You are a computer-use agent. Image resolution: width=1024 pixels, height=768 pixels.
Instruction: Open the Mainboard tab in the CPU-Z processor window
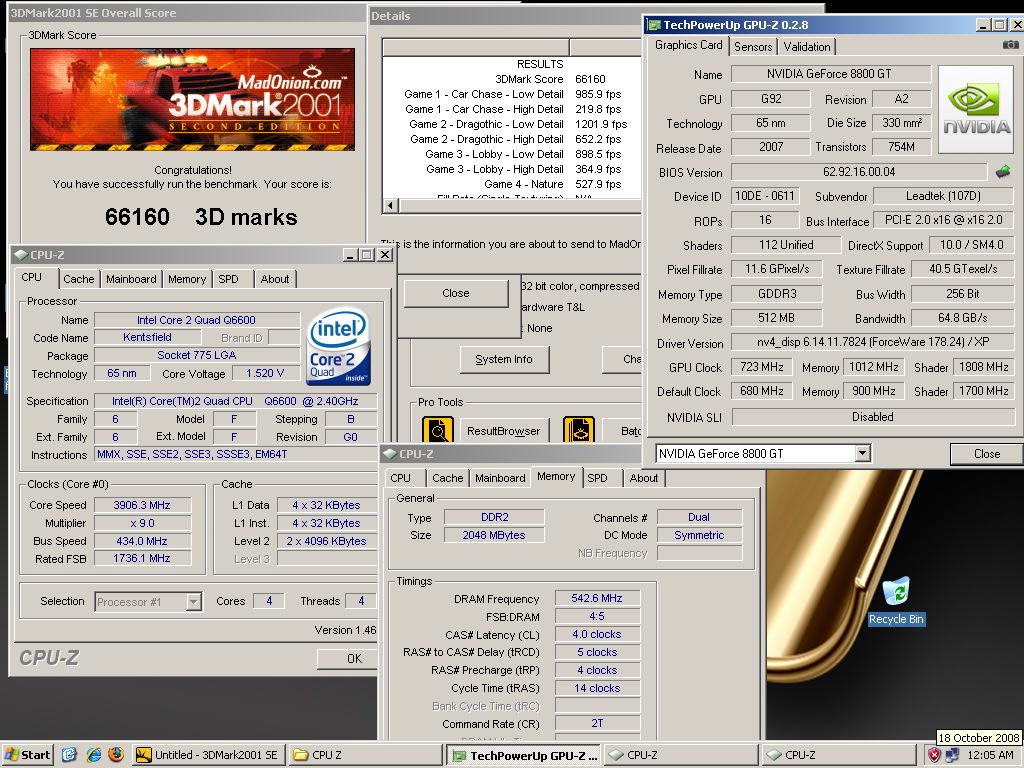tap(131, 279)
